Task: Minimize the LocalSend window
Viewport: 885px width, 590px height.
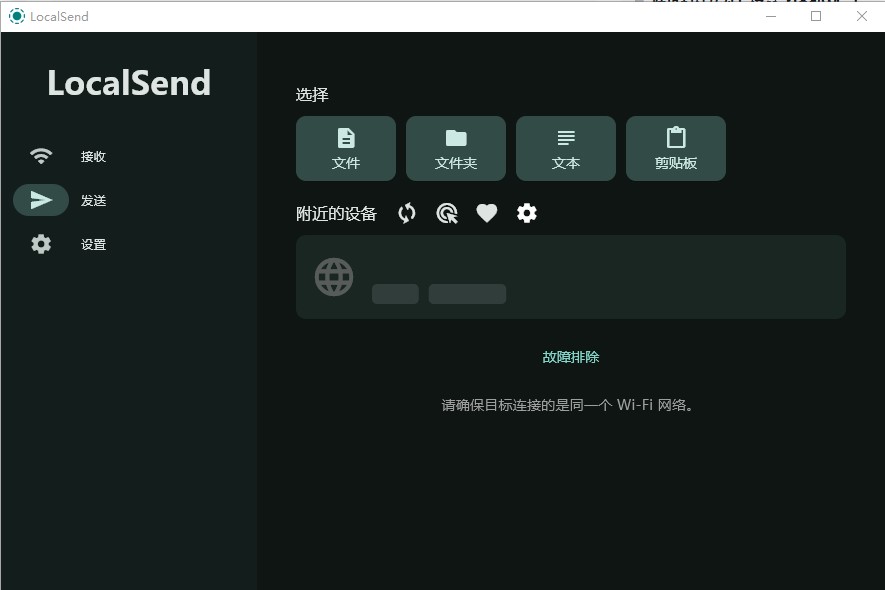Action: coord(771,16)
